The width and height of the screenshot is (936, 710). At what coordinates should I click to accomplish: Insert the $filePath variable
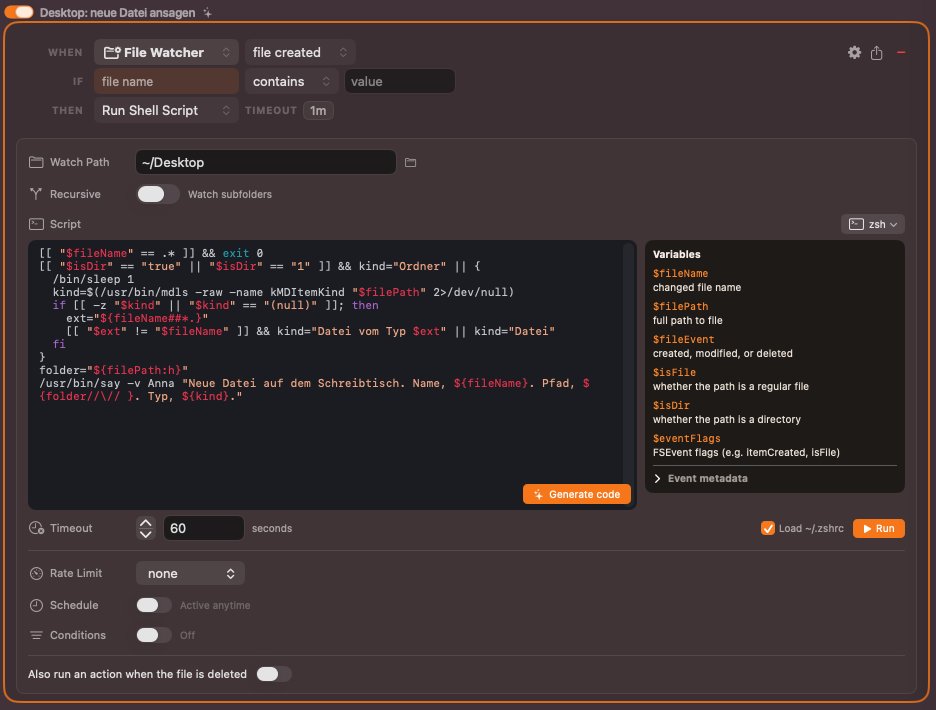[x=680, y=306]
